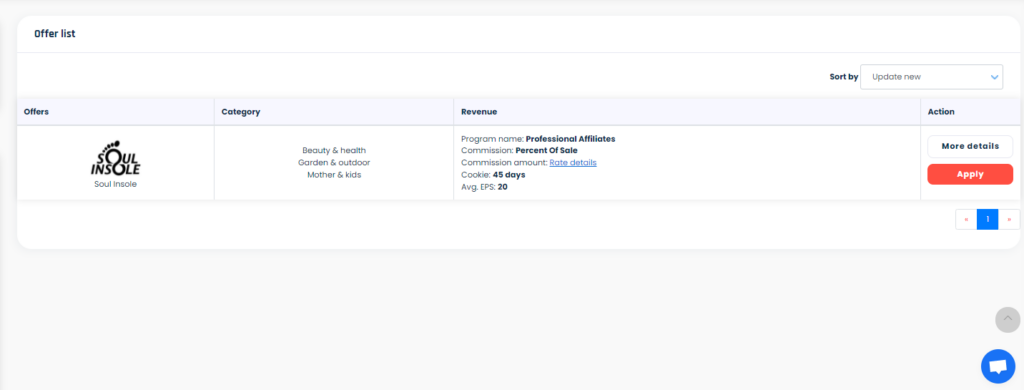1024x390 pixels.
Task: Select the Mother & kids category text
Action: click(334, 175)
